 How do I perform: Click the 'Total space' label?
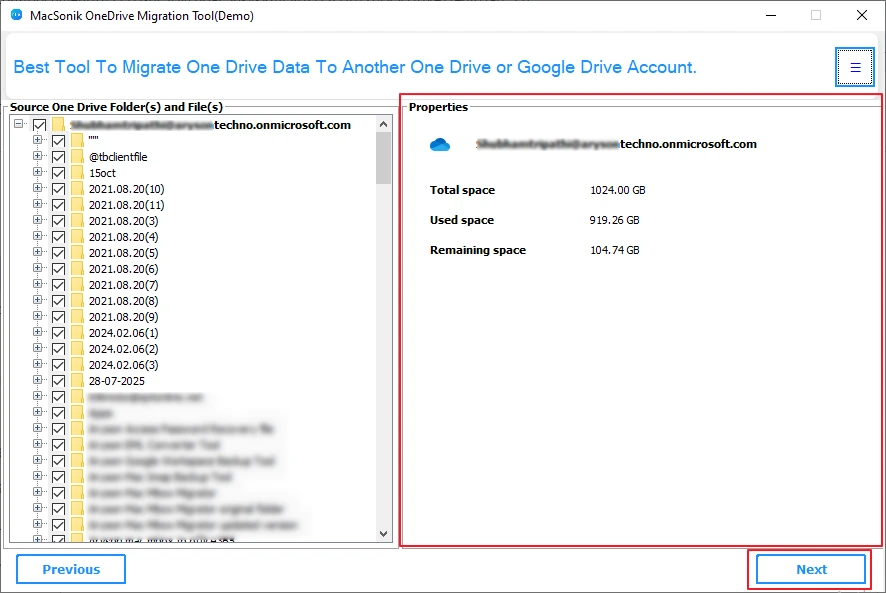pos(462,190)
